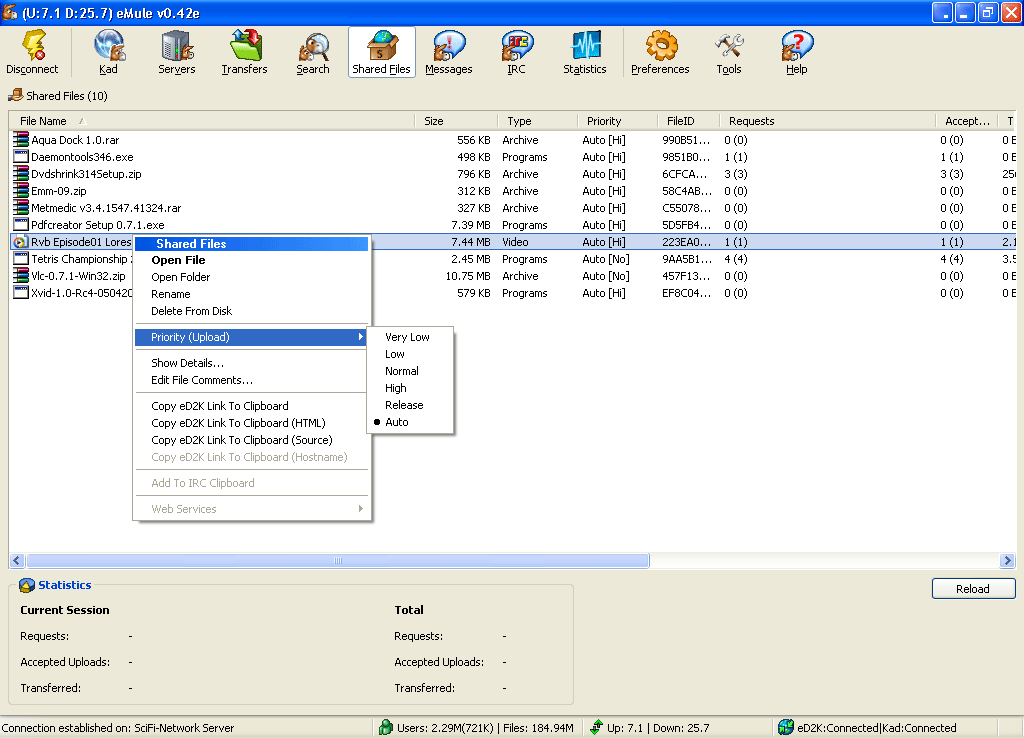Sort the list by Accepted column
This screenshot has width=1024, height=738.
pyautogui.click(x=968, y=121)
